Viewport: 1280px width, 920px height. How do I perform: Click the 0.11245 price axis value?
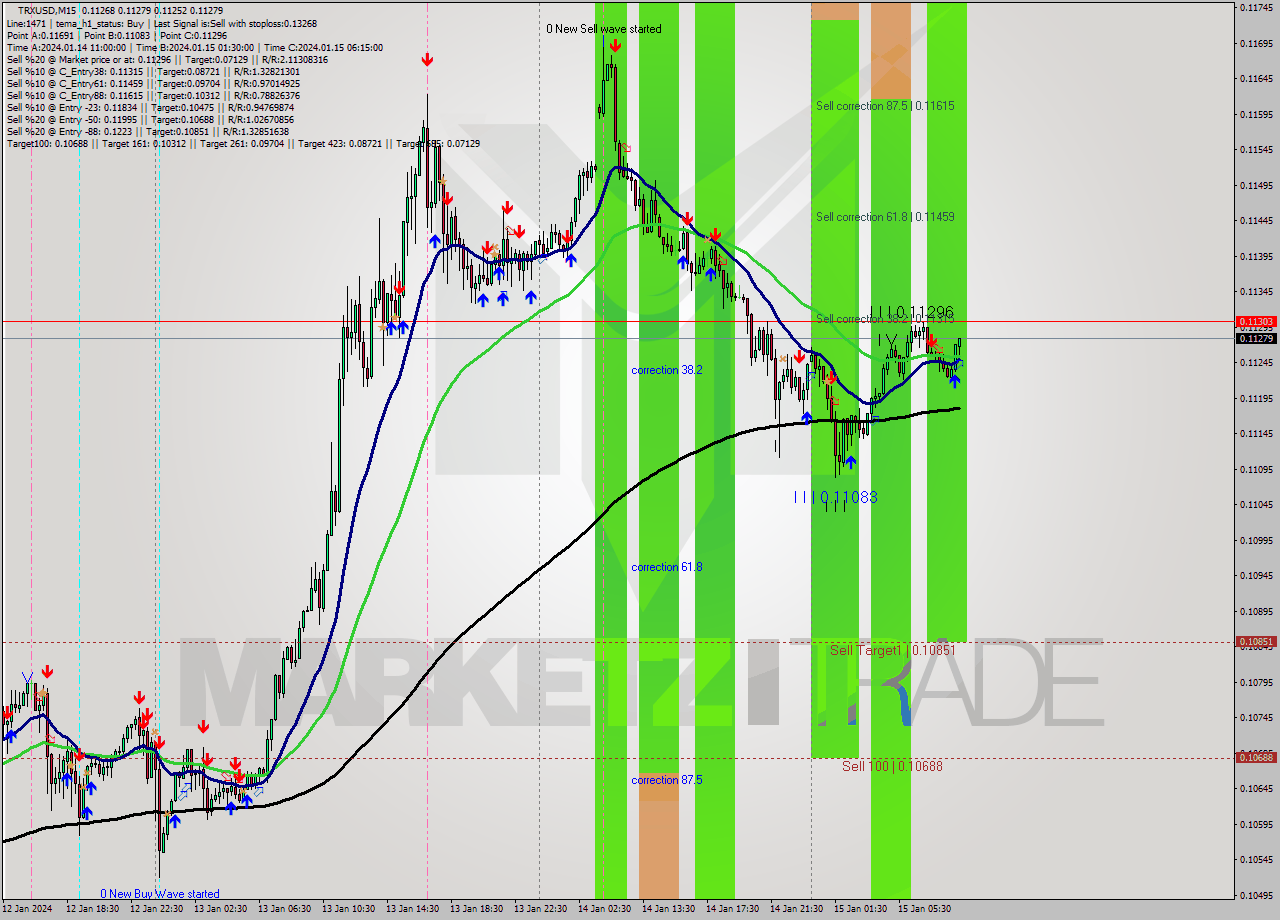(1256, 362)
